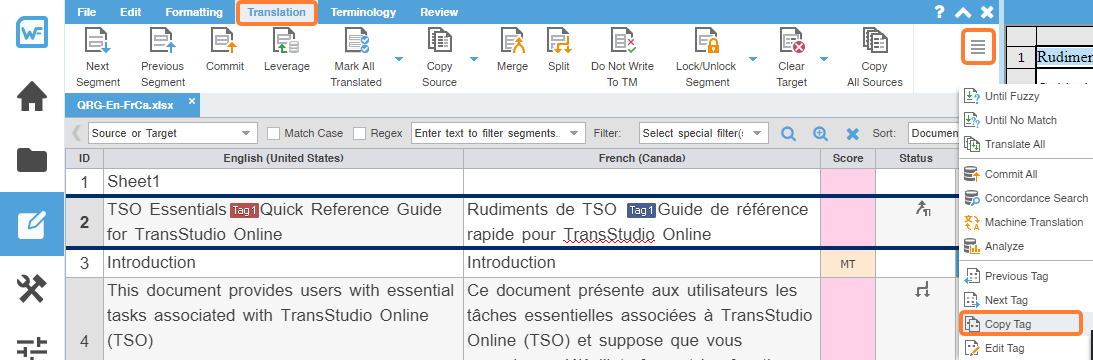Click the Status column header

point(915,158)
